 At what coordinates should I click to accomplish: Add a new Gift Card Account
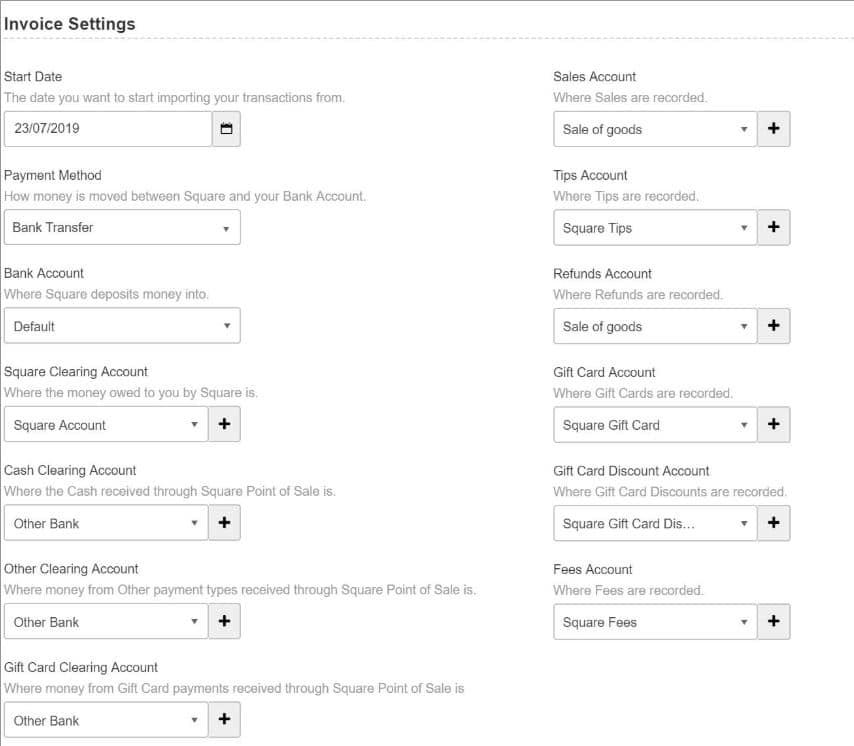coord(773,425)
